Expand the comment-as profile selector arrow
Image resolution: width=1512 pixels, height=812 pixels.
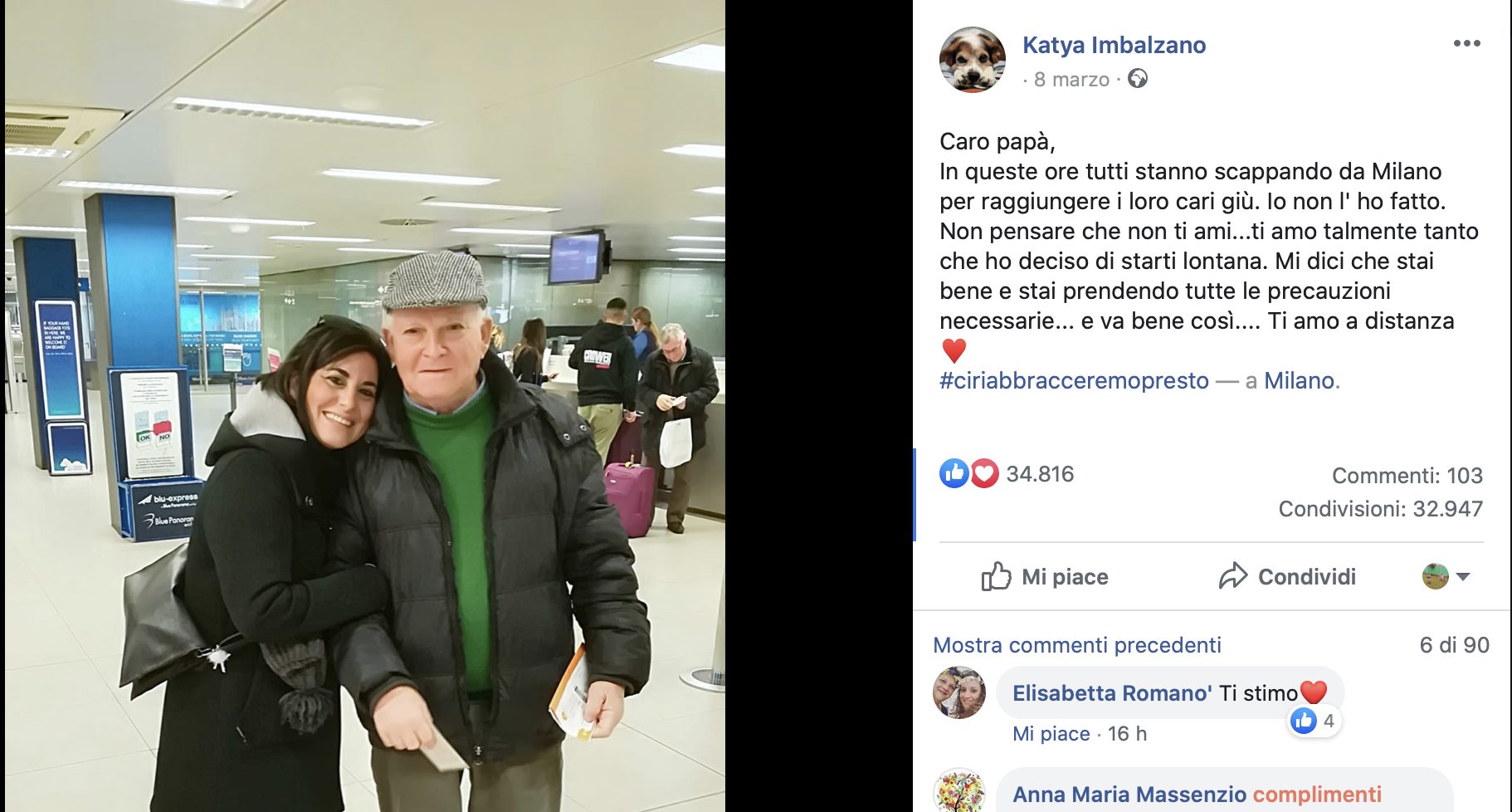(x=1463, y=576)
